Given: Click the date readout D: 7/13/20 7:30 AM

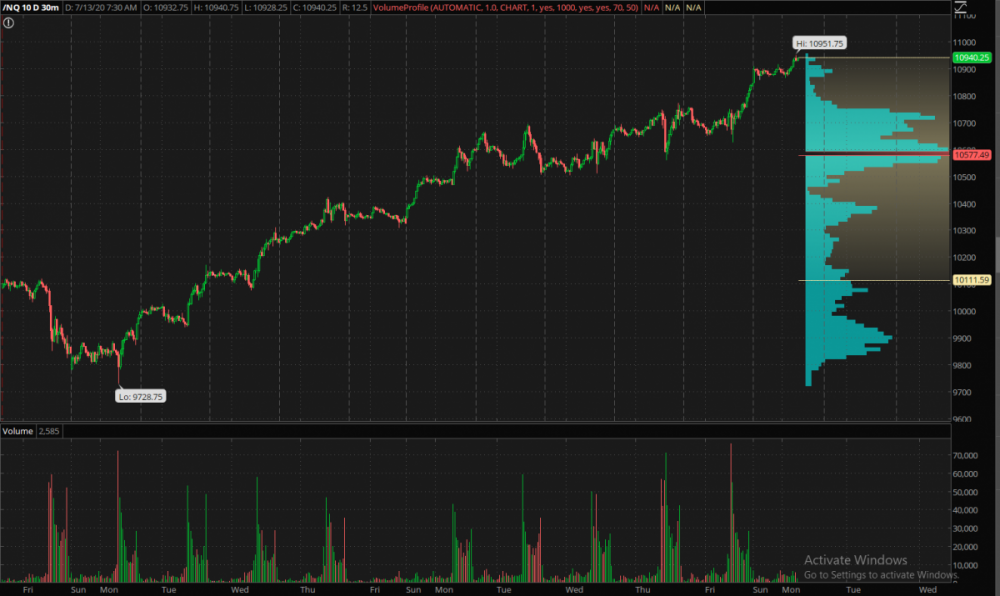Looking at the screenshot, I should [x=101, y=7].
